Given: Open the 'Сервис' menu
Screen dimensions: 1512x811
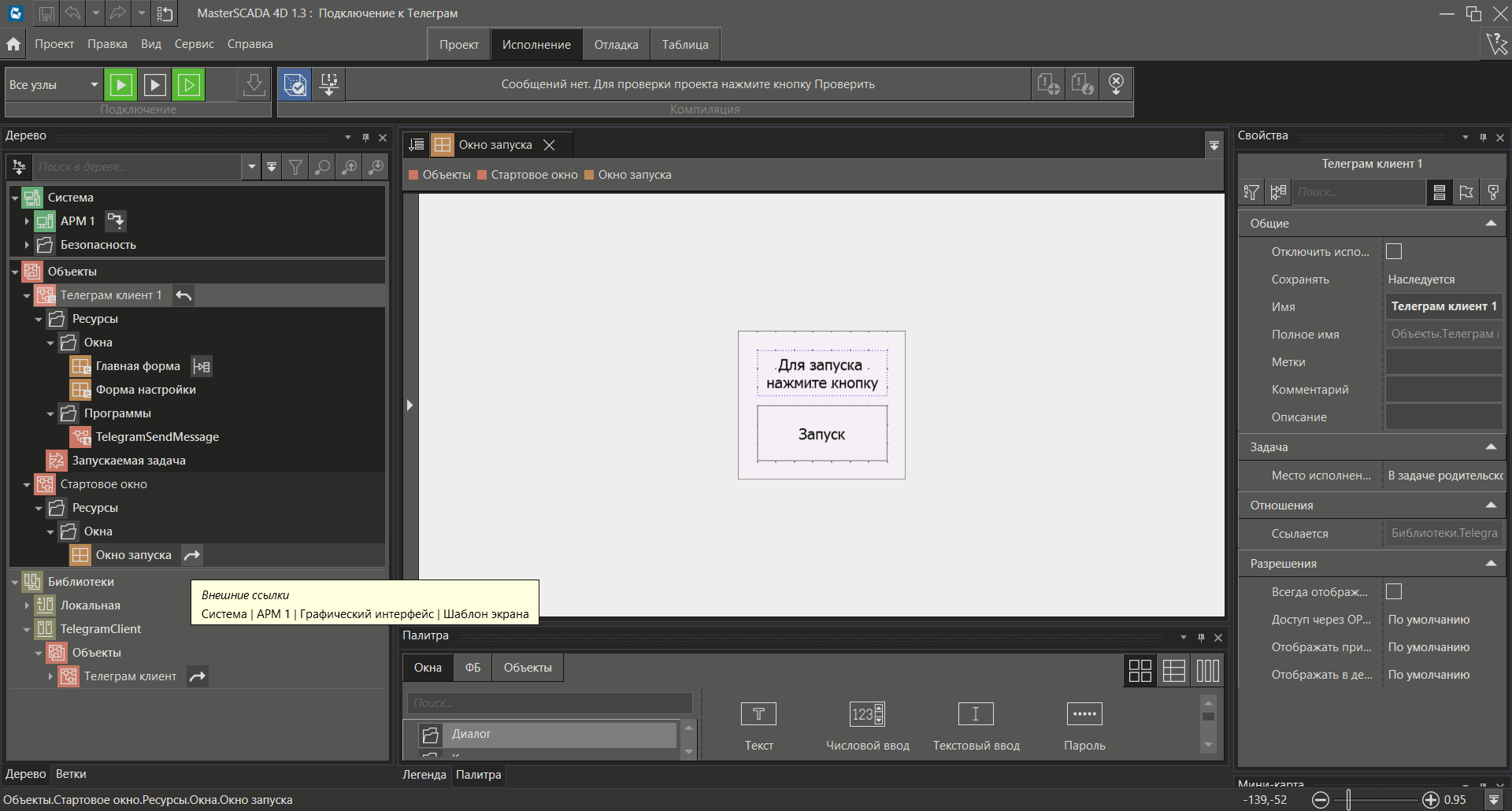Looking at the screenshot, I should (194, 44).
